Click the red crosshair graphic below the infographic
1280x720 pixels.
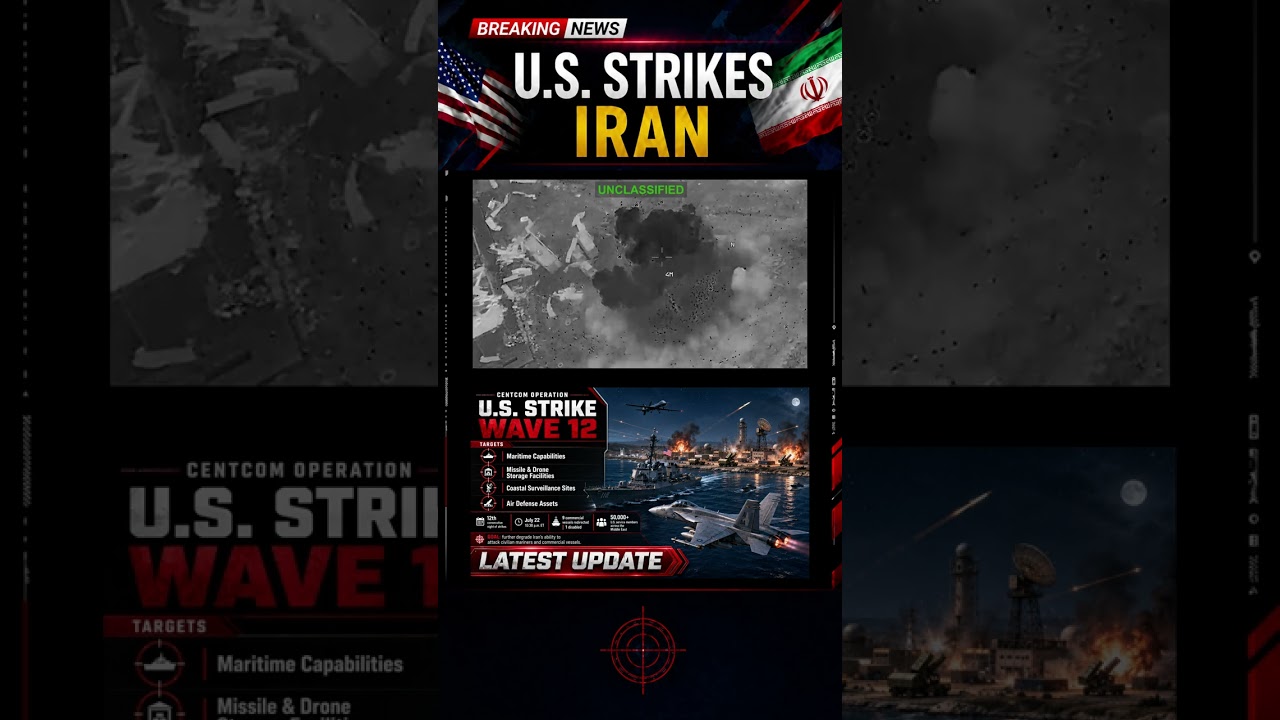coord(643,650)
